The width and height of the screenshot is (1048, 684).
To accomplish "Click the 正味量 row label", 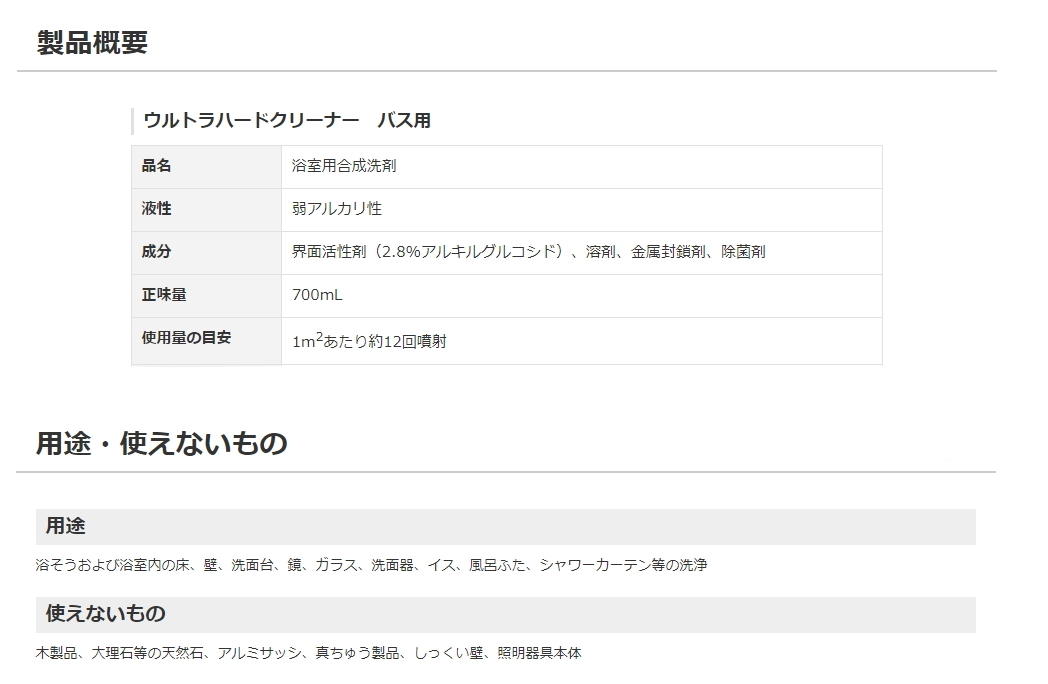I will pos(164,295).
